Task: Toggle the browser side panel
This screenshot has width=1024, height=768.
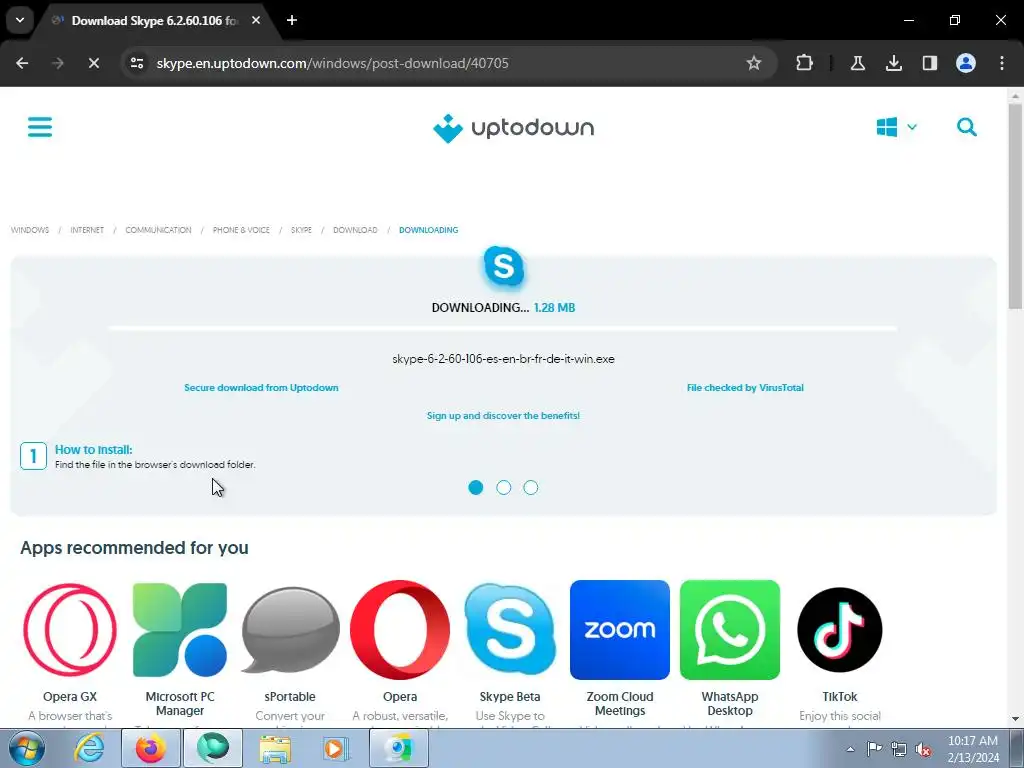Action: [929, 63]
